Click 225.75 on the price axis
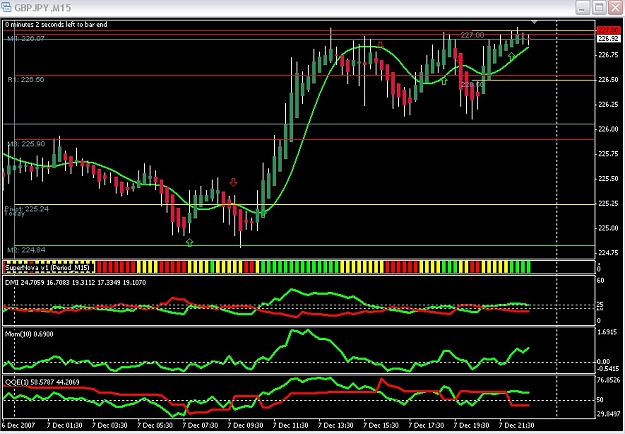625x434 pixels. (x=608, y=154)
